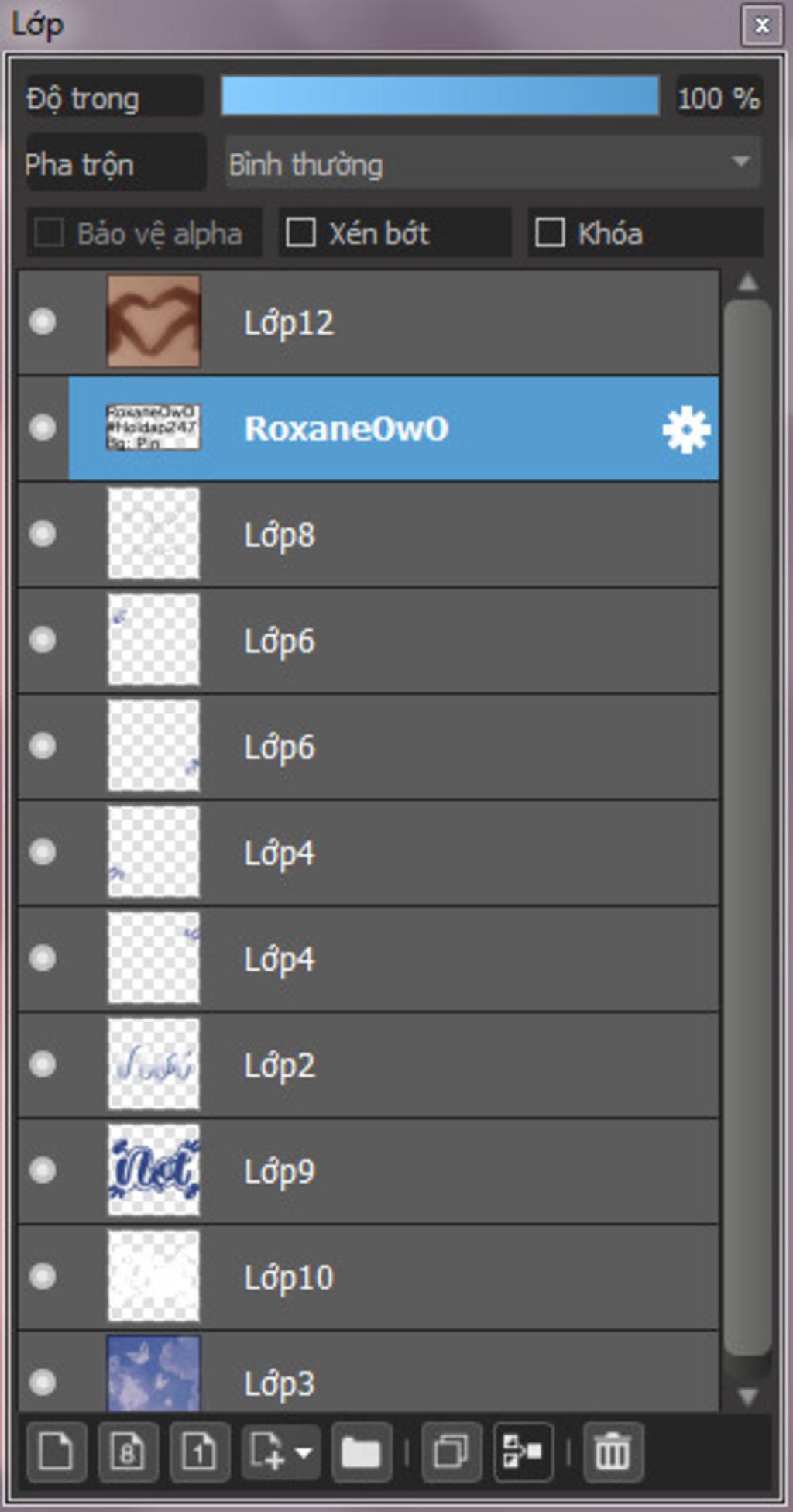Screen dimensions: 793x1512
Task: Add a new 1-bit layer
Action: [200, 1452]
